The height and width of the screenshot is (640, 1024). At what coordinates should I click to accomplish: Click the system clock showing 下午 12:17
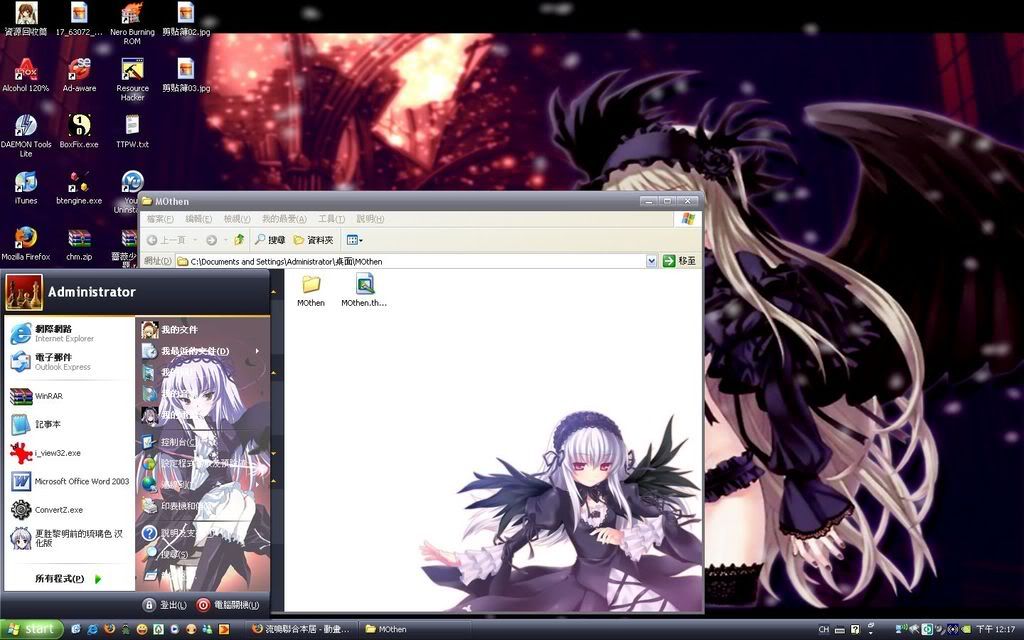[x=995, y=630]
